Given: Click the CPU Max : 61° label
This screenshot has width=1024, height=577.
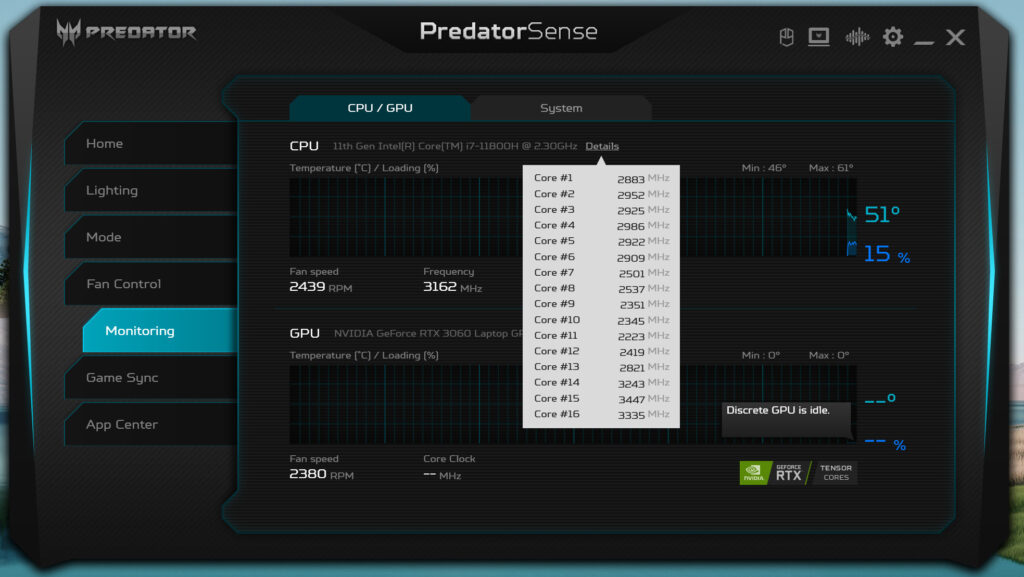Looking at the screenshot, I should click(831, 168).
